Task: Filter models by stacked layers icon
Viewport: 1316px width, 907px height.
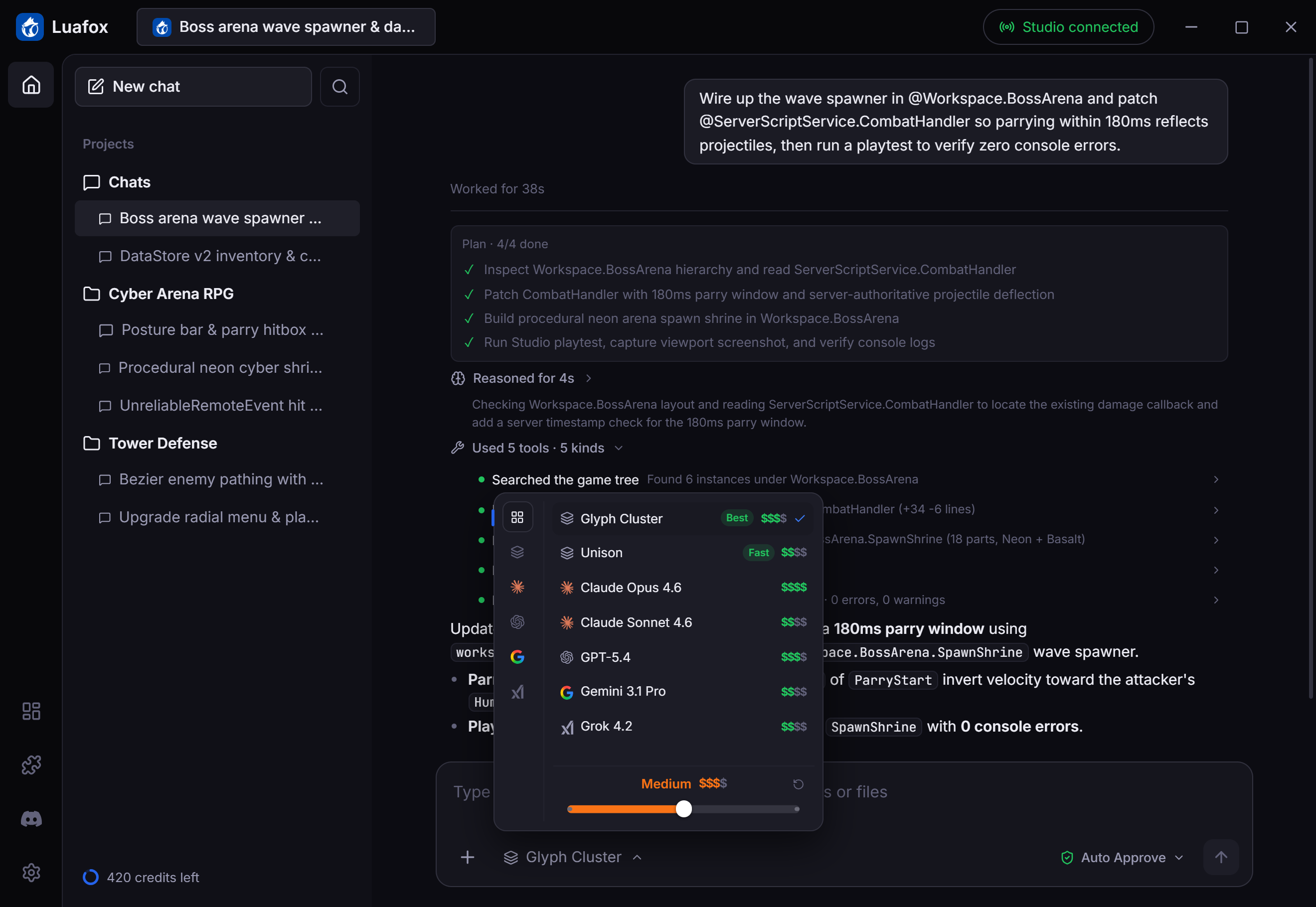Action: 517,552
